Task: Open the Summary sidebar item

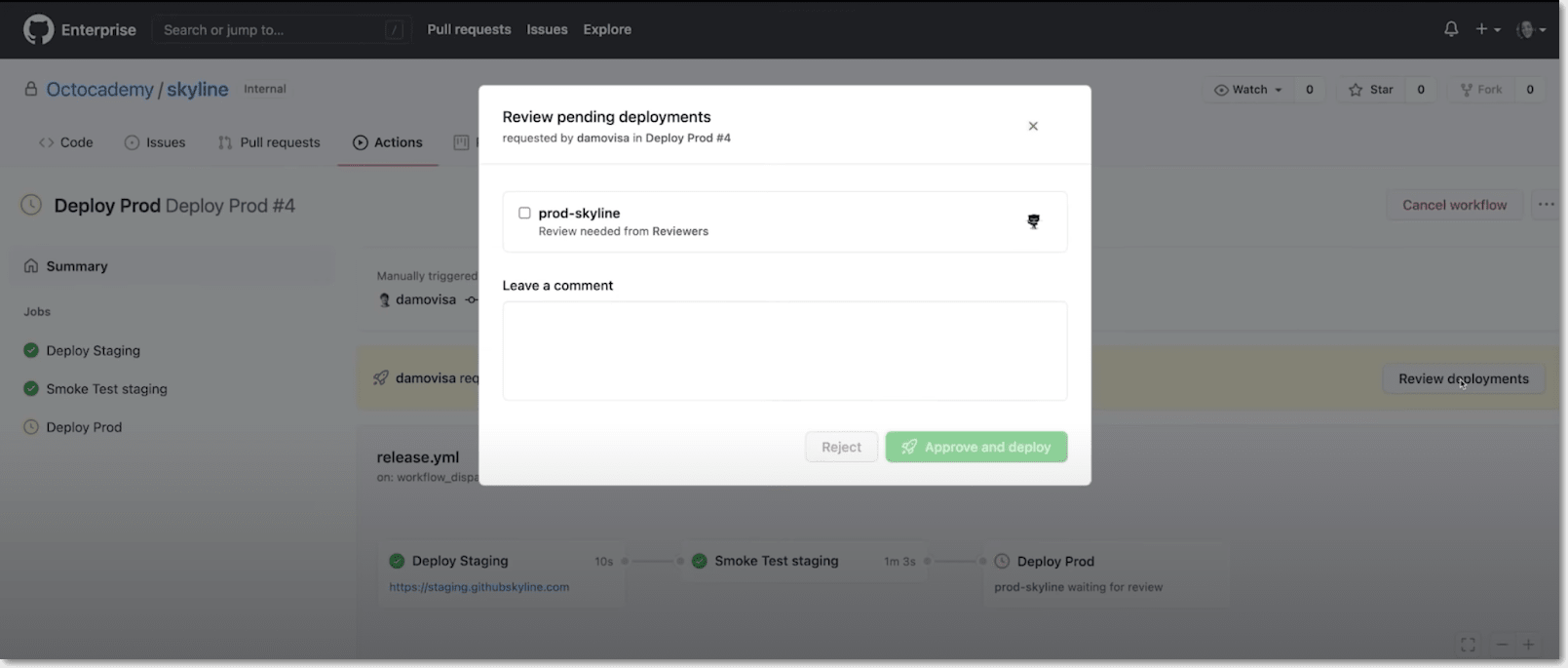Action: (171, 266)
